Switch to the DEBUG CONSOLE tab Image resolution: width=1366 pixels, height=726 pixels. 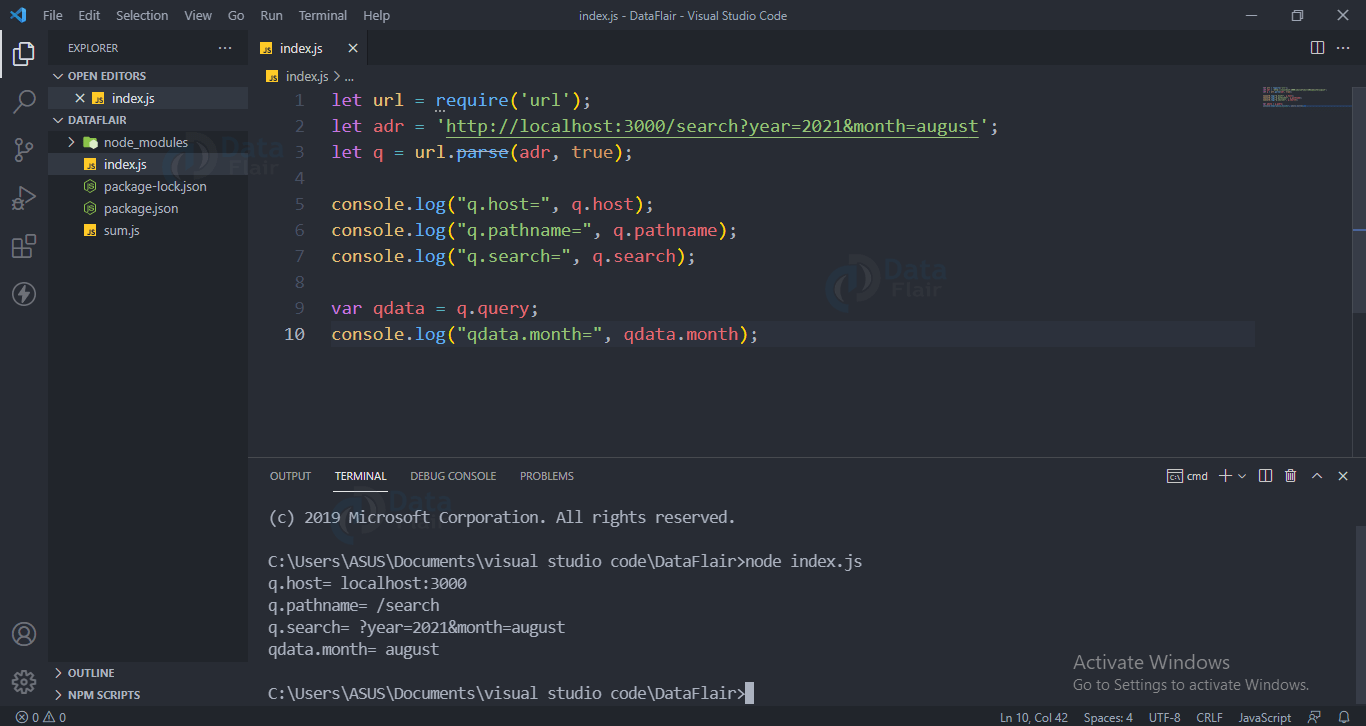pos(453,475)
